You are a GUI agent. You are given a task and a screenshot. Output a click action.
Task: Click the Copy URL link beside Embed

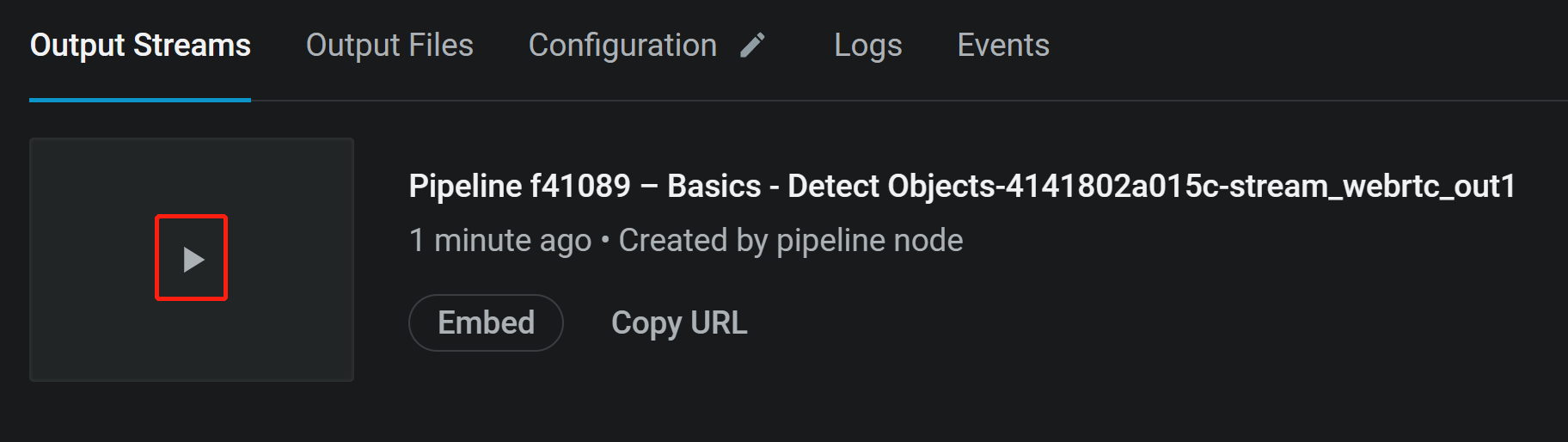tap(679, 322)
